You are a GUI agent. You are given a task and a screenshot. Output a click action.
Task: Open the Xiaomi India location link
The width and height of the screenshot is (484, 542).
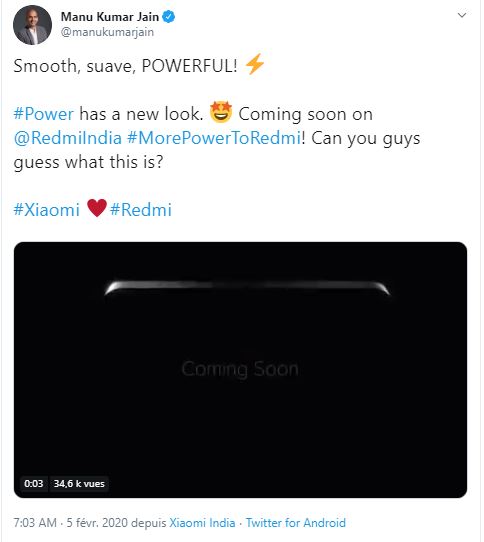tap(202, 523)
